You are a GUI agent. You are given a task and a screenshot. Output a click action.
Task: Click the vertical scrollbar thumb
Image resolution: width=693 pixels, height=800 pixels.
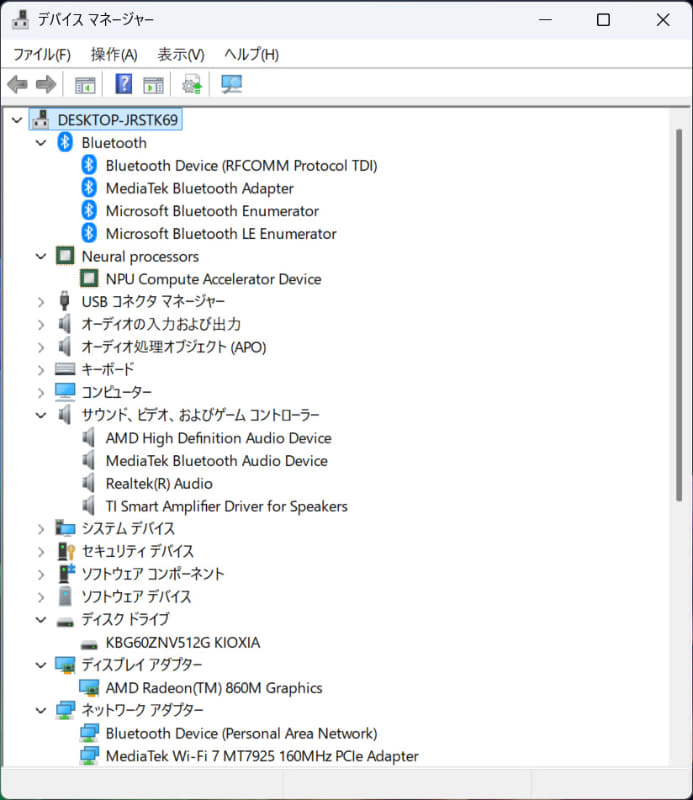679,315
